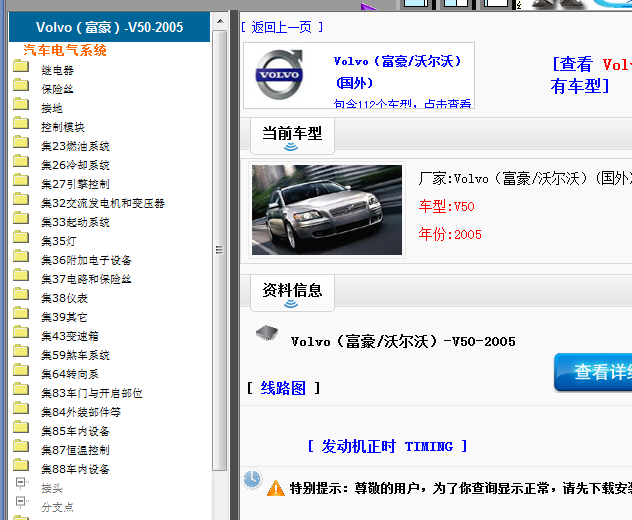Open the 集33起动系统 folder icon
The width and height of the screenshot is (632, 520).
tap(21, 218)
